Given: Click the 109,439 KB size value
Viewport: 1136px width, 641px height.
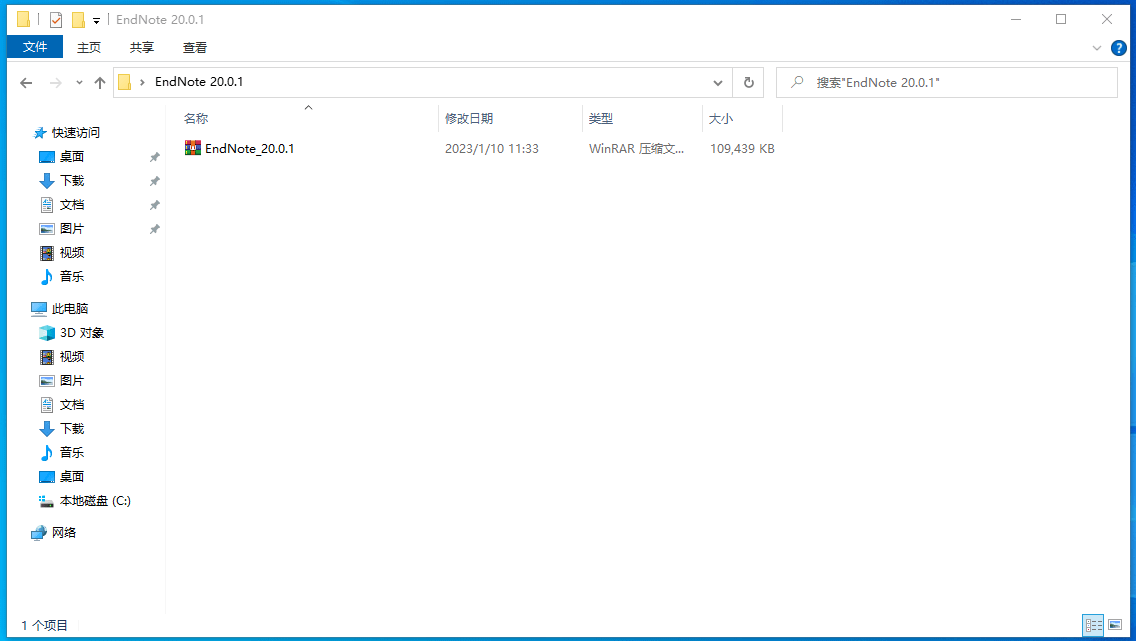Looking at the screenshot, I should point(742,148).
